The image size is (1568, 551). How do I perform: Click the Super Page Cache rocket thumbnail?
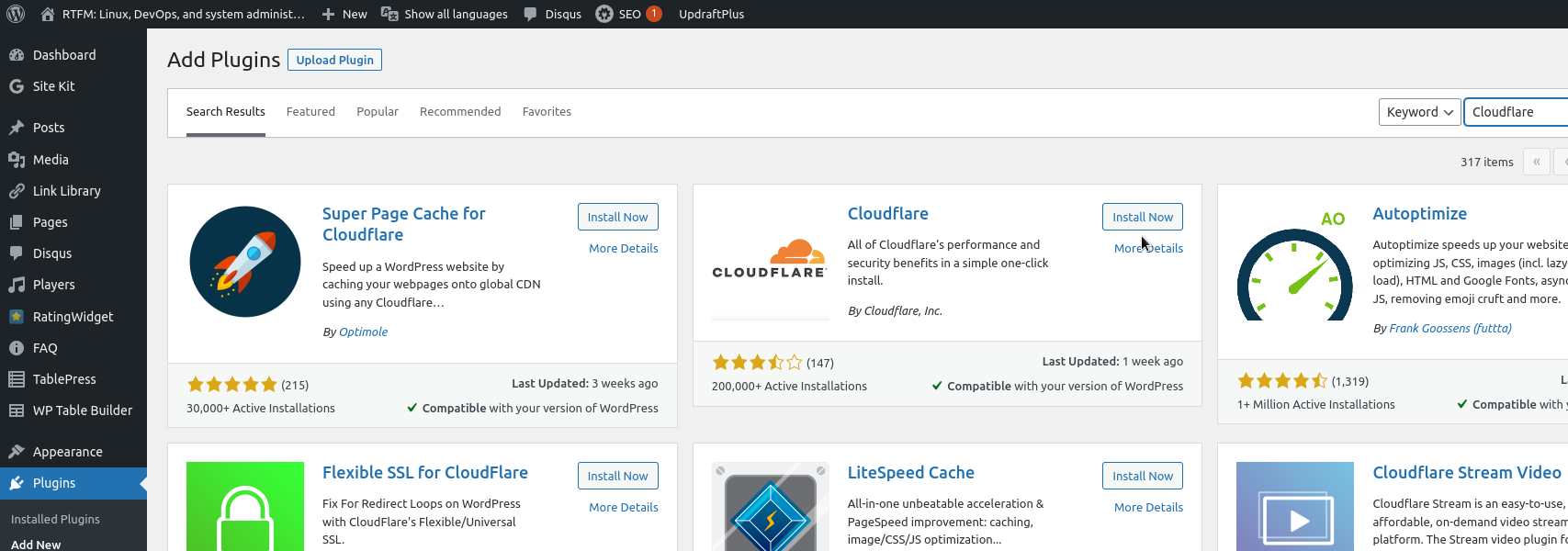[x=245, y=262]
